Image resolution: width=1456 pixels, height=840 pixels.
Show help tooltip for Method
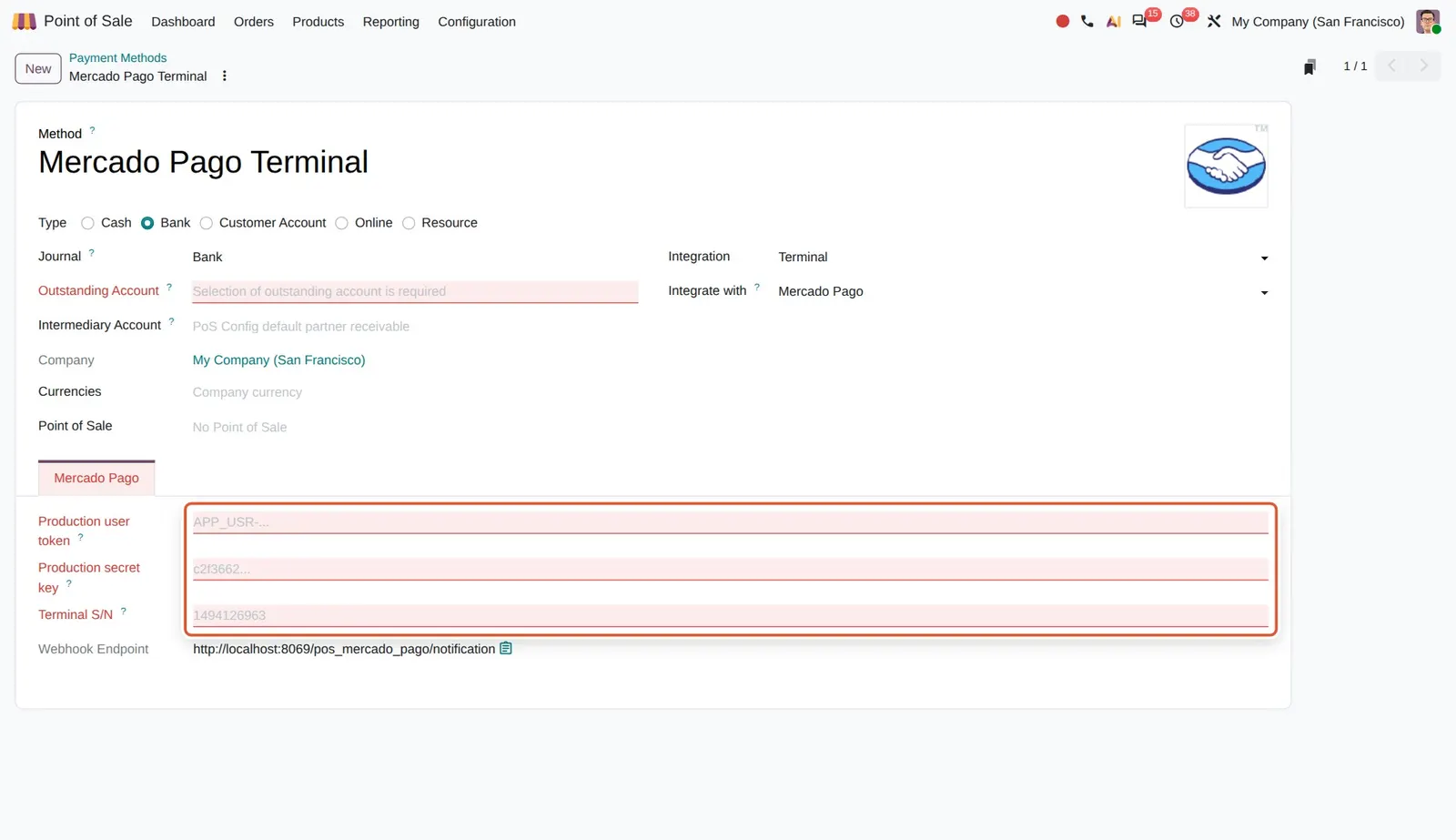(92, 130)
